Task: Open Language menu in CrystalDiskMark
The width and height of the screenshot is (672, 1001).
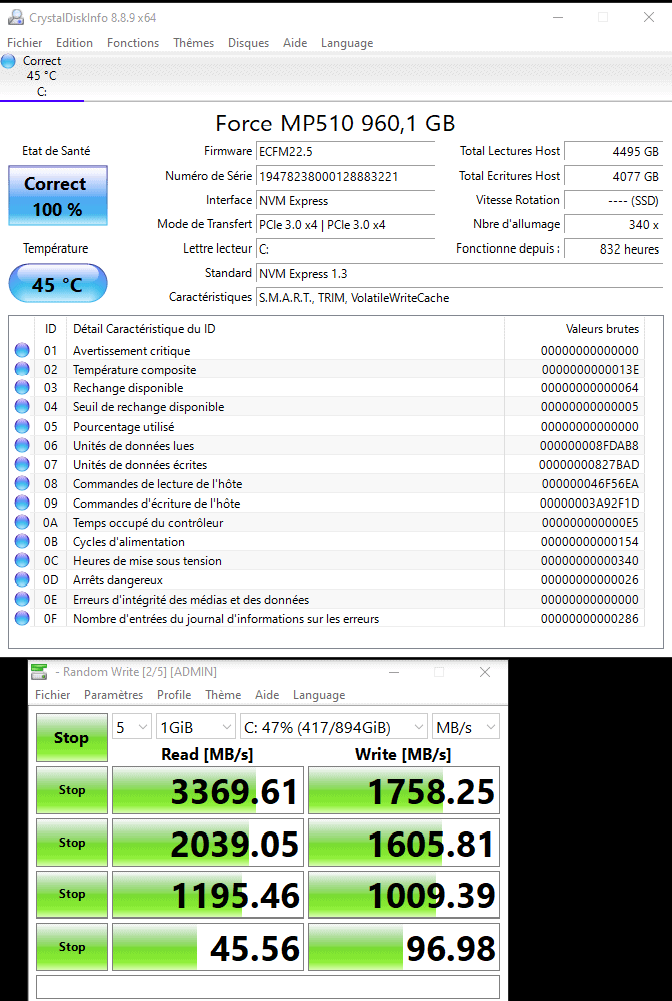Action: click(x=318, y=695)
